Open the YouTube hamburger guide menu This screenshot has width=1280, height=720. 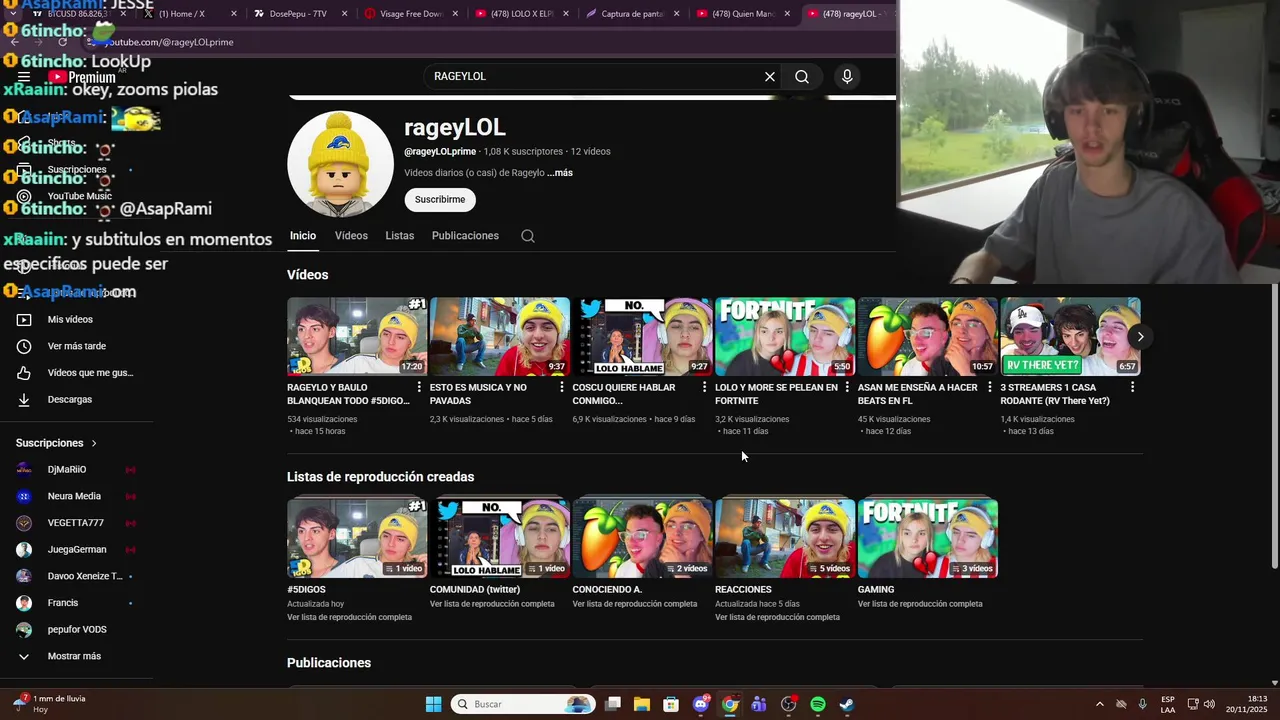coord(24,77)
